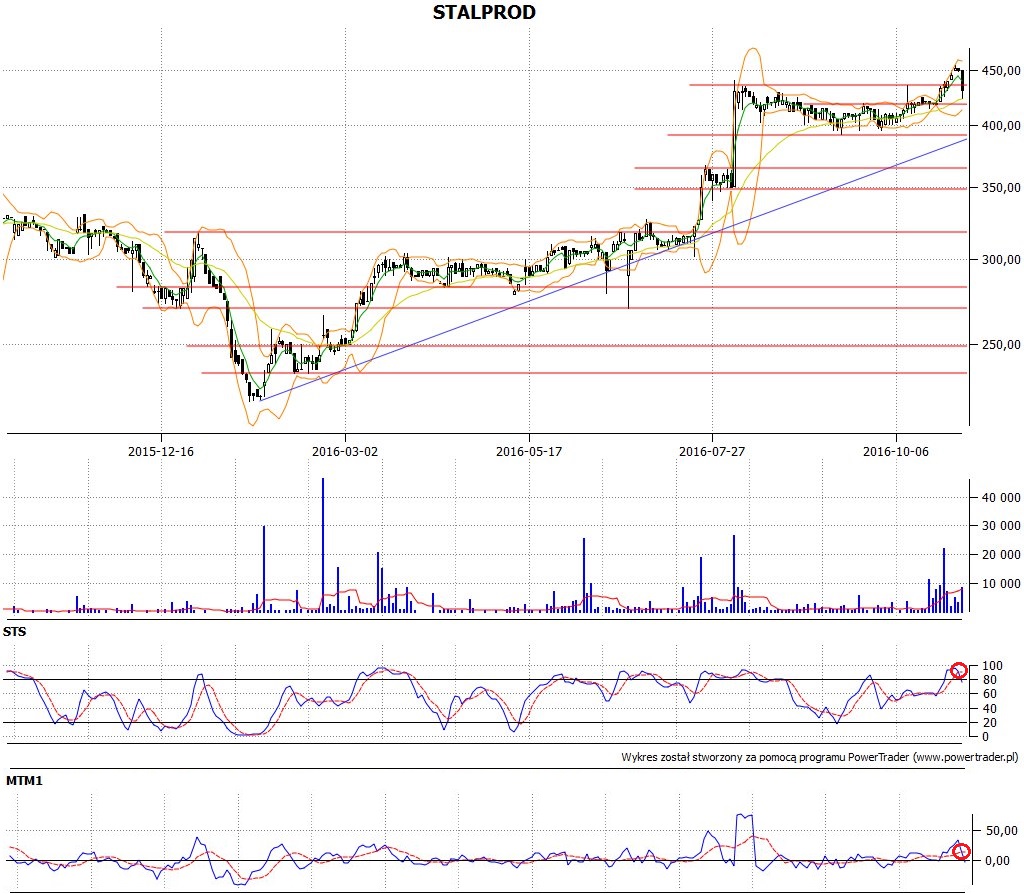This screenshot has height=894, width=1024.
Task: Click the STS 40 level label
Action: (989, 709)
